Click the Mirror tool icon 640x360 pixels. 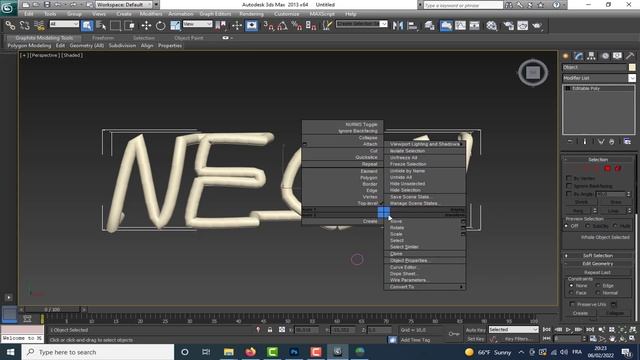click(x=398, y=26)
